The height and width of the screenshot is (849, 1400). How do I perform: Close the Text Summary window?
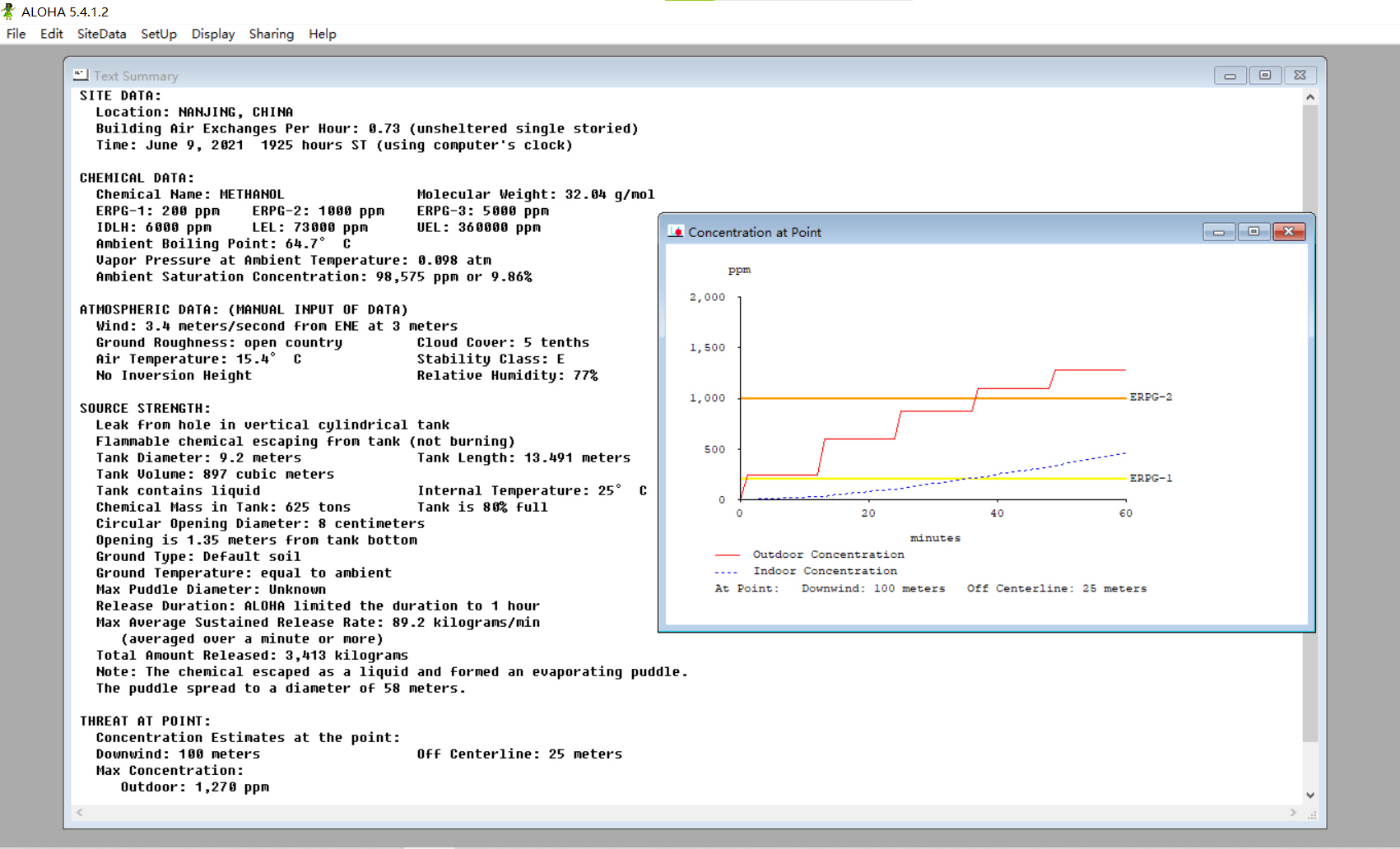[1300, 75]
